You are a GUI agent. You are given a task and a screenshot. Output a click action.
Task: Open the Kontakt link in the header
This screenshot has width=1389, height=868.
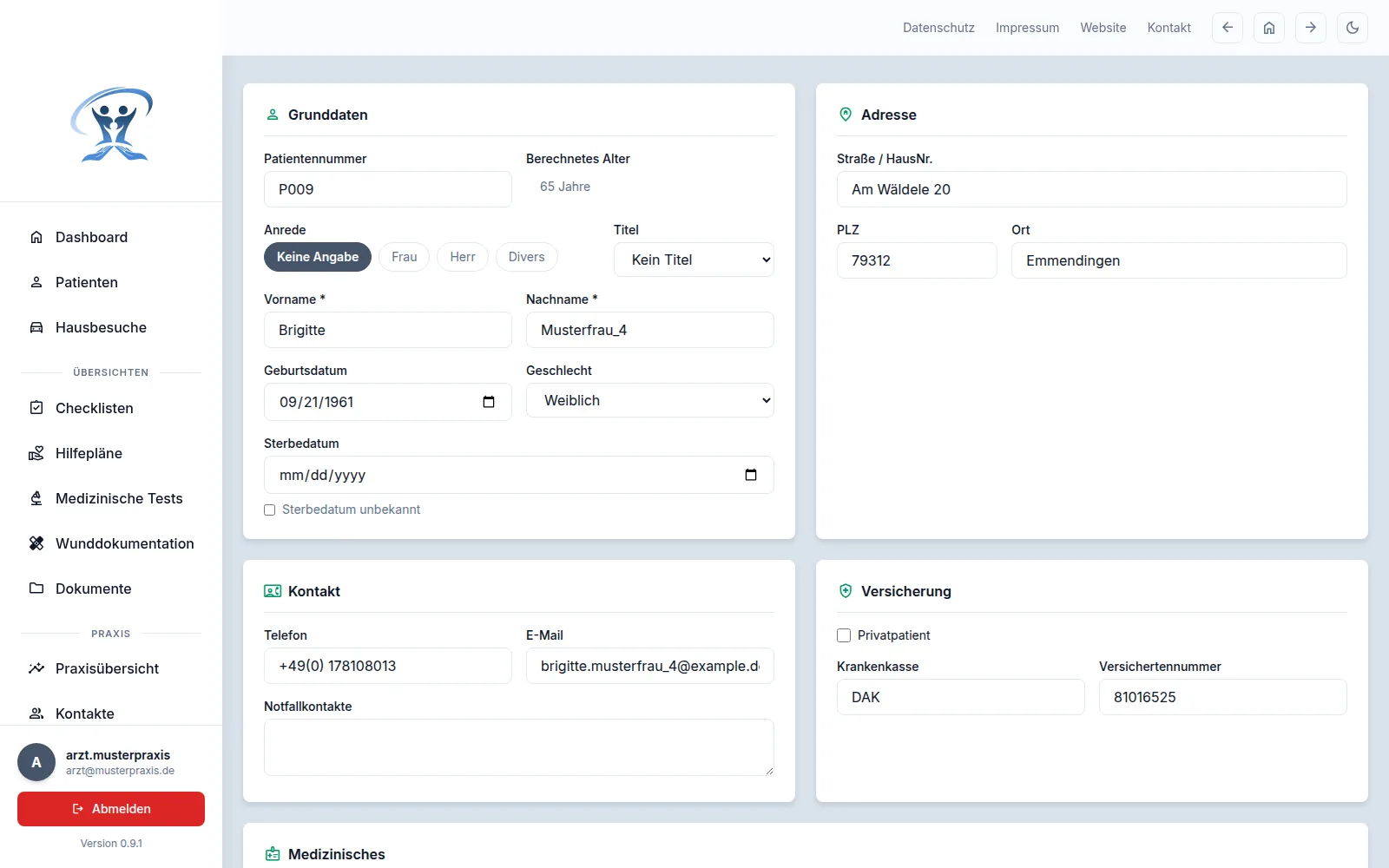(1169, 28)
